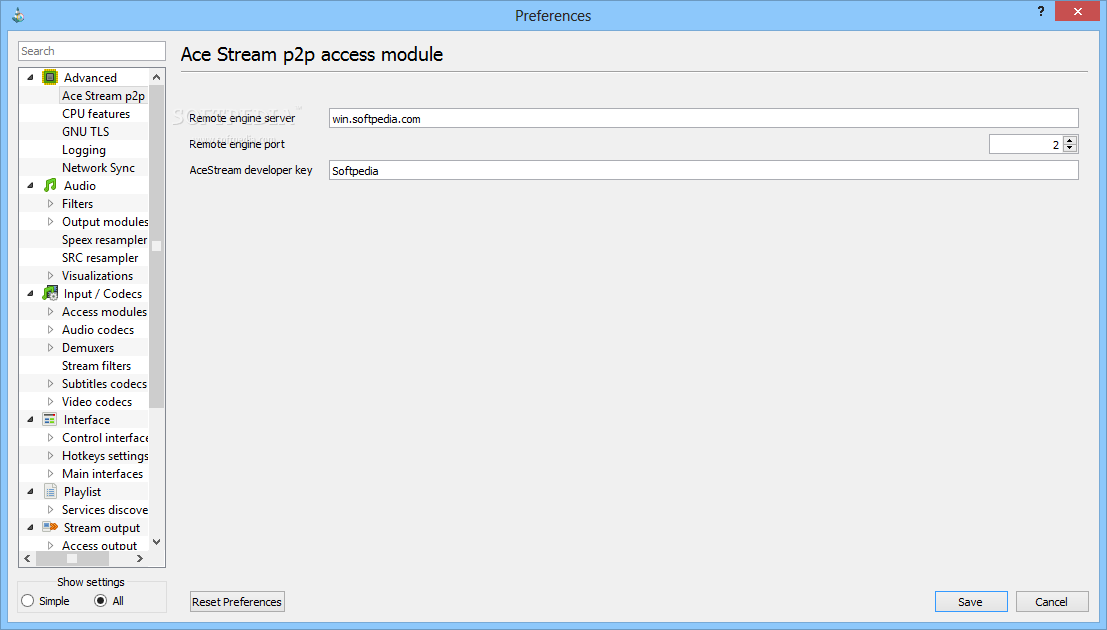The image size is (1107, 630).
Task: Expand the Visualizations node
Action: (50, 275)
